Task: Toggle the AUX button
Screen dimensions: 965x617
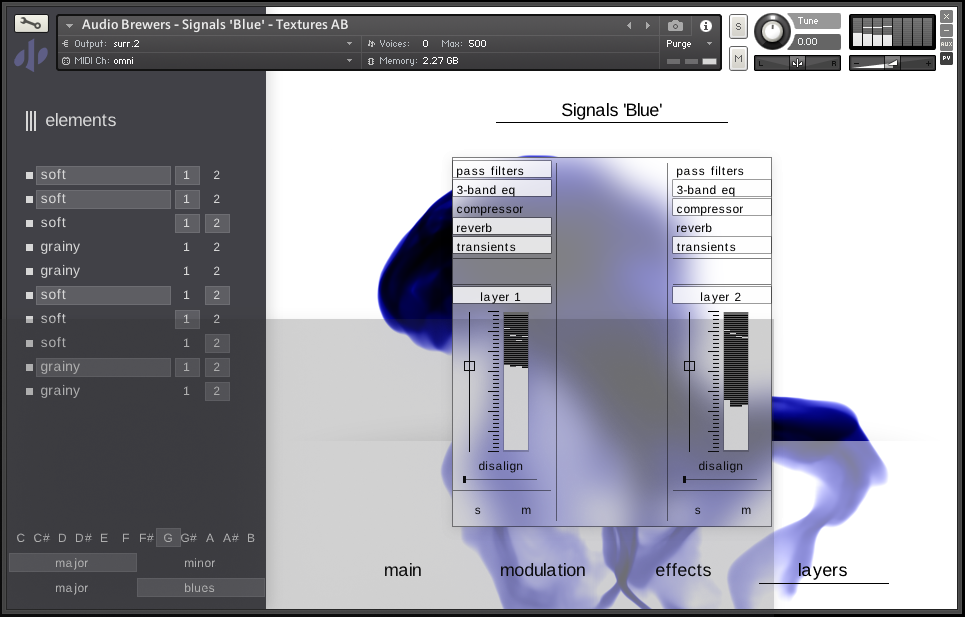Action: tap(947, 44)
